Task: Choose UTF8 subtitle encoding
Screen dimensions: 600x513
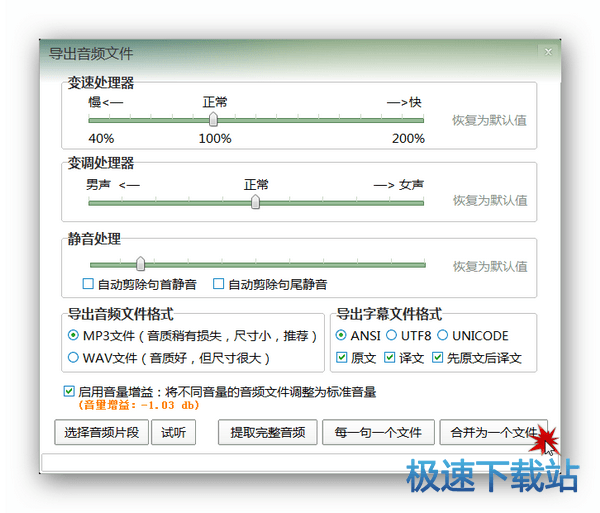Action: [x=391, y=335]
